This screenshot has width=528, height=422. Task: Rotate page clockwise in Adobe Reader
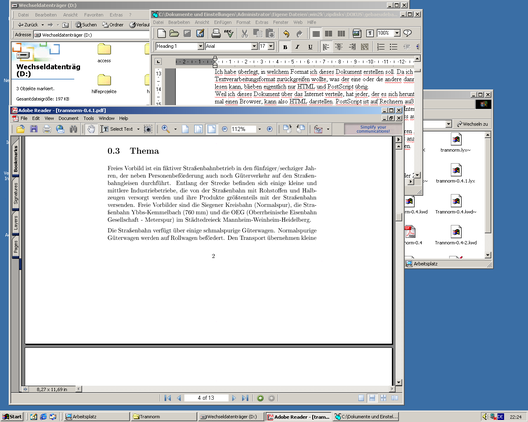287,129
